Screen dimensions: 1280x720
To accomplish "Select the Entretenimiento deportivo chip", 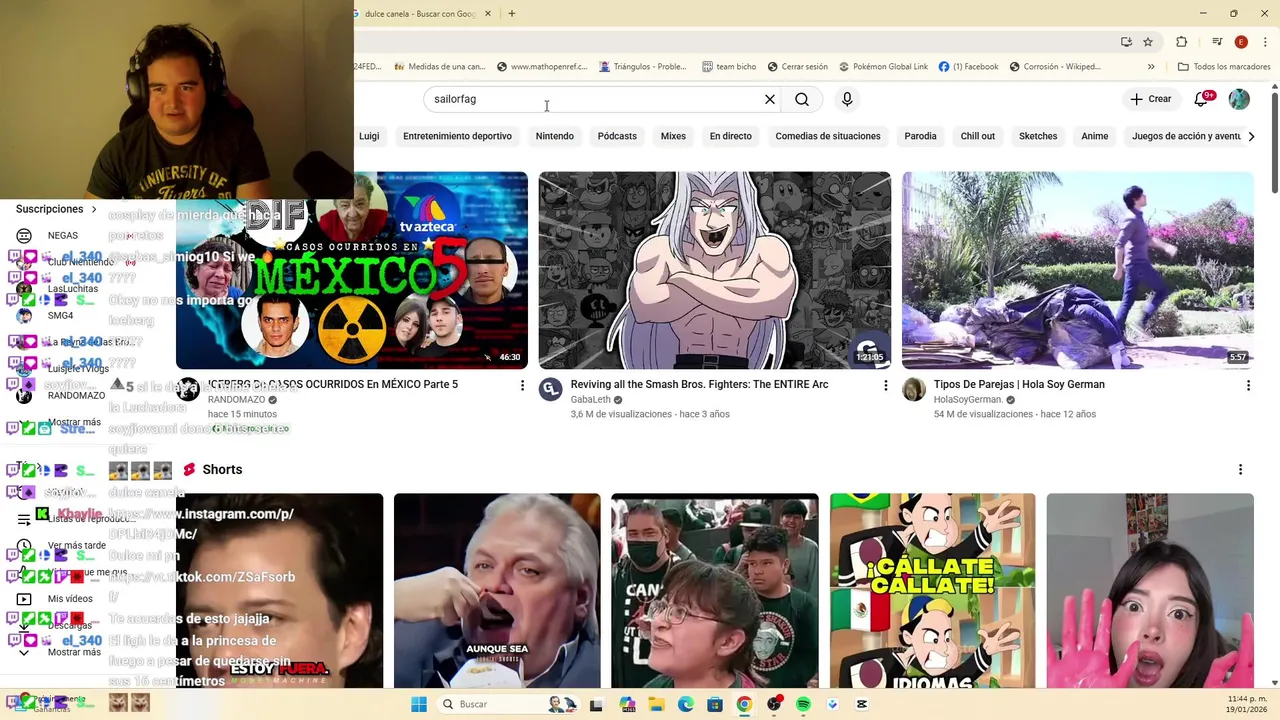I will click(x=457, y=136).
